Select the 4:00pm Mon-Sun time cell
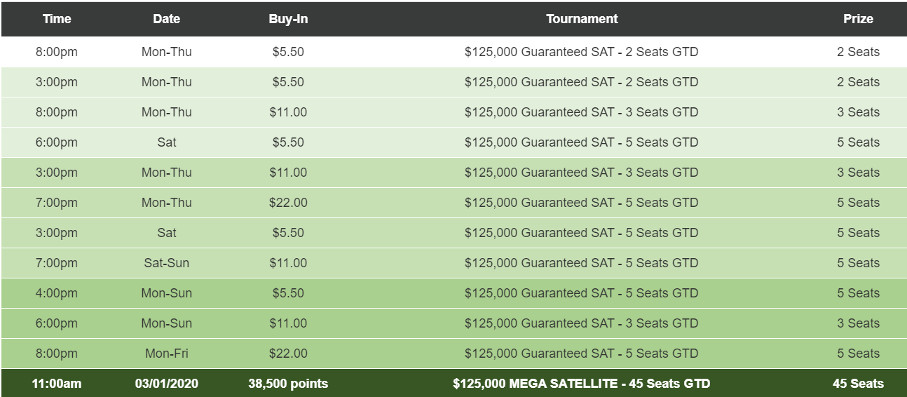This screenshot has height=397, width=907. click(57, 293)
